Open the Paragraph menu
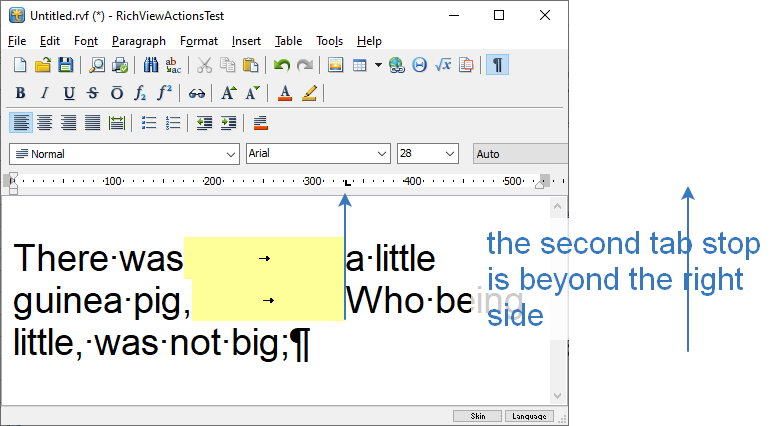The height and width of the screenshot is (426, 777). tap(139, 41)
